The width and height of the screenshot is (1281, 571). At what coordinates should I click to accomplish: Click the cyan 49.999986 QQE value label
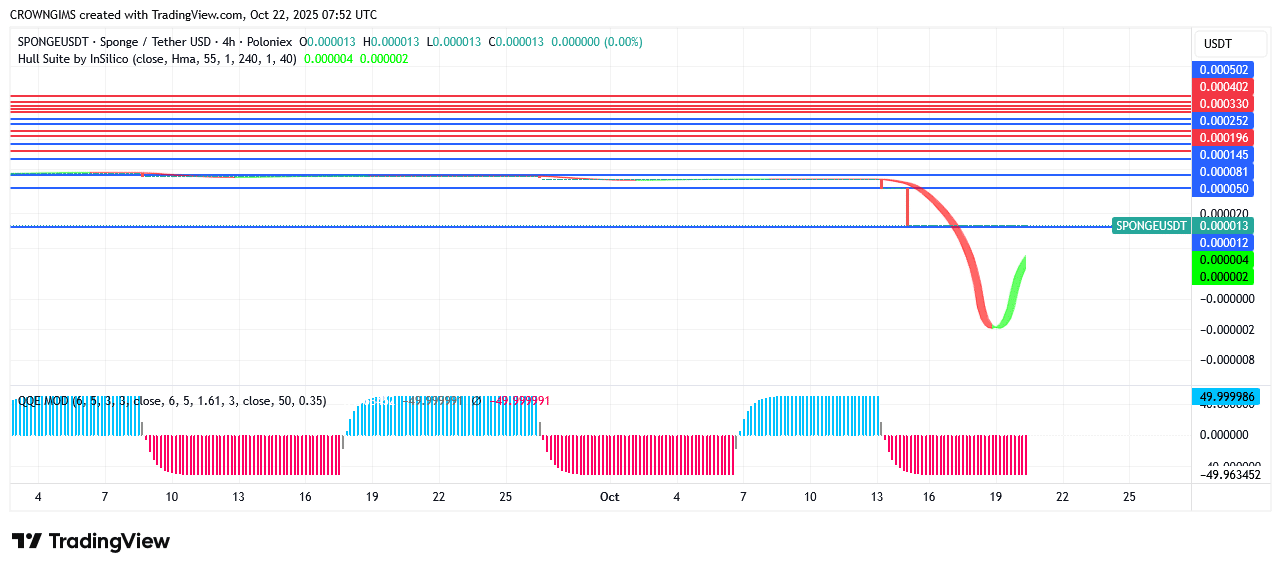(x=1223, y=397)
